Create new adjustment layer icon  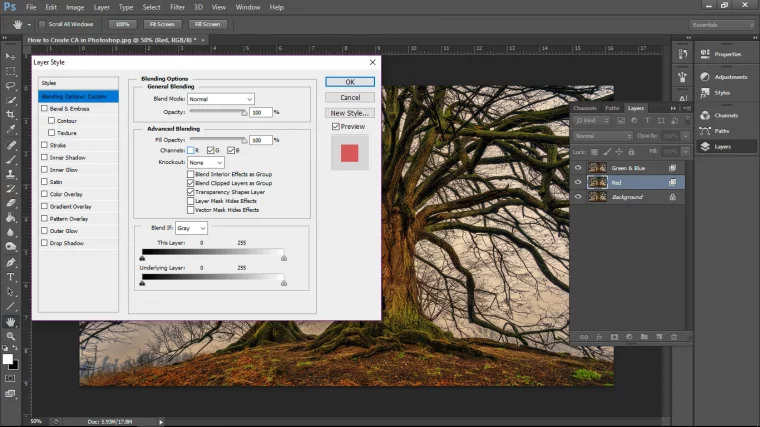[629, 337]
